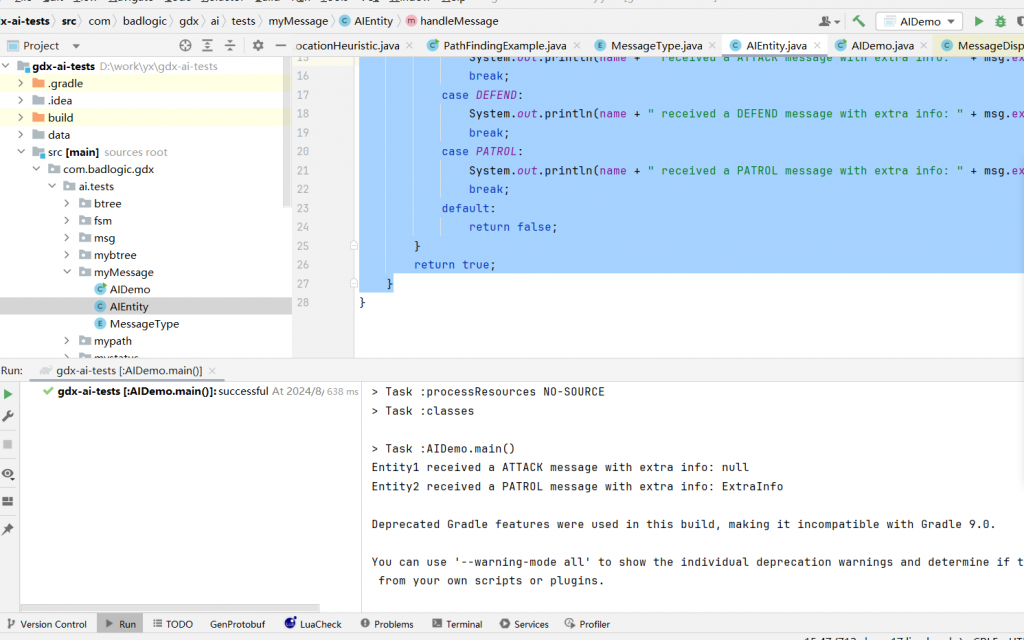Screen dimensions: 1024x640
Task: Click the locate file crosshair in Project panel
Action: click(x=185, y=45)
